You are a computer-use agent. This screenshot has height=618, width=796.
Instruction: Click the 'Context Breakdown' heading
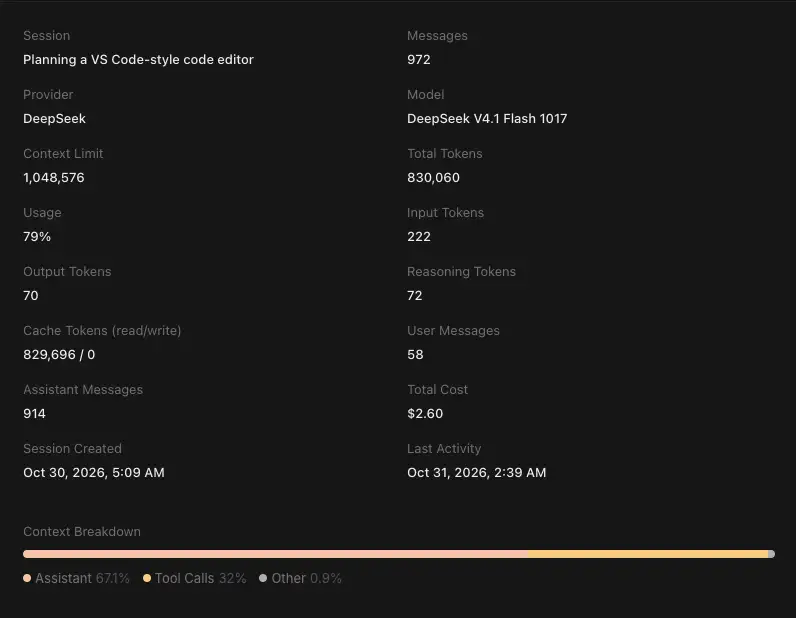(x=82, y=531)
